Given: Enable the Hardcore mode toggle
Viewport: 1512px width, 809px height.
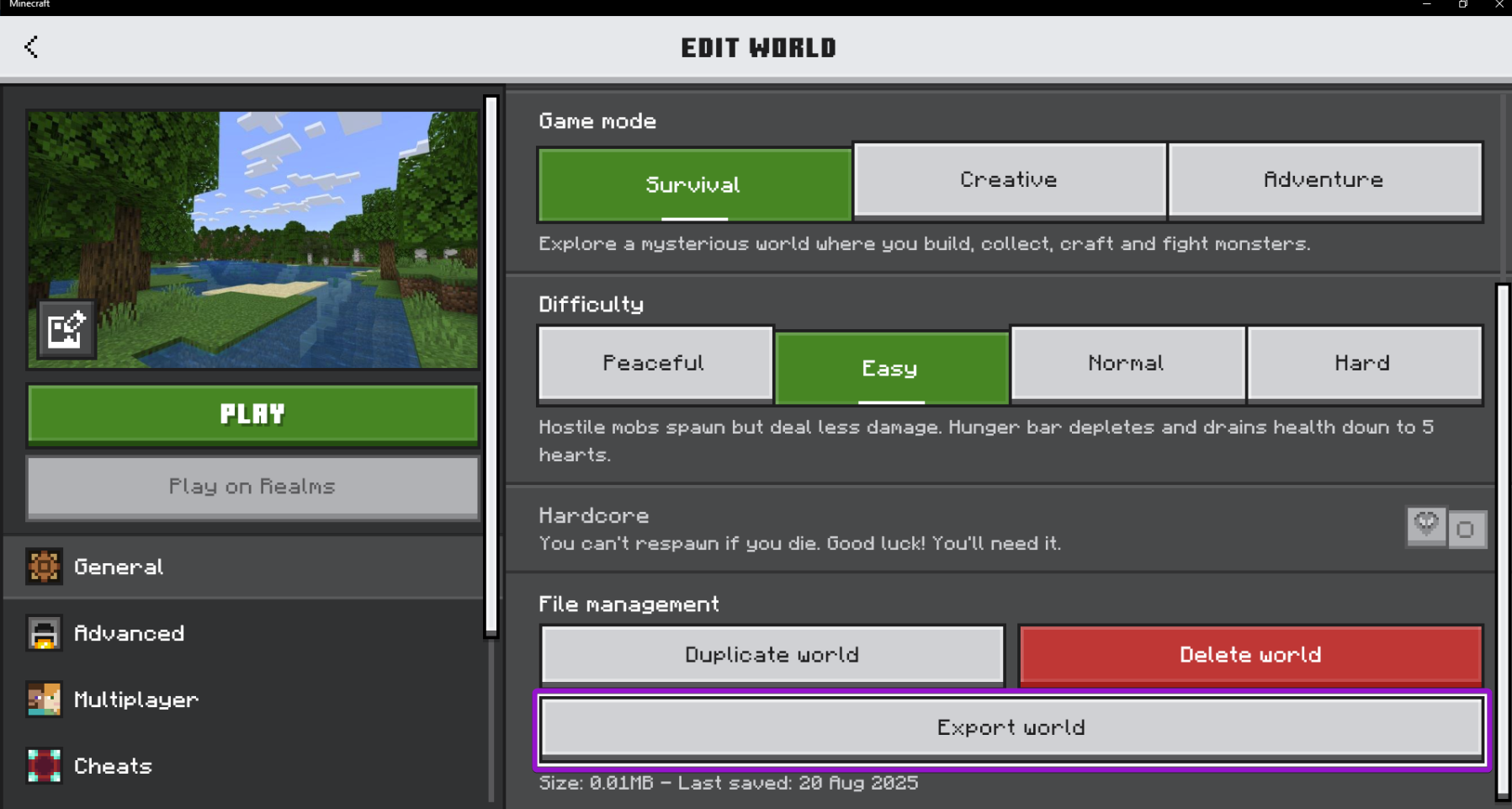Looking at the screenshot, I should pyautogui.click(x=1467, y=529).
